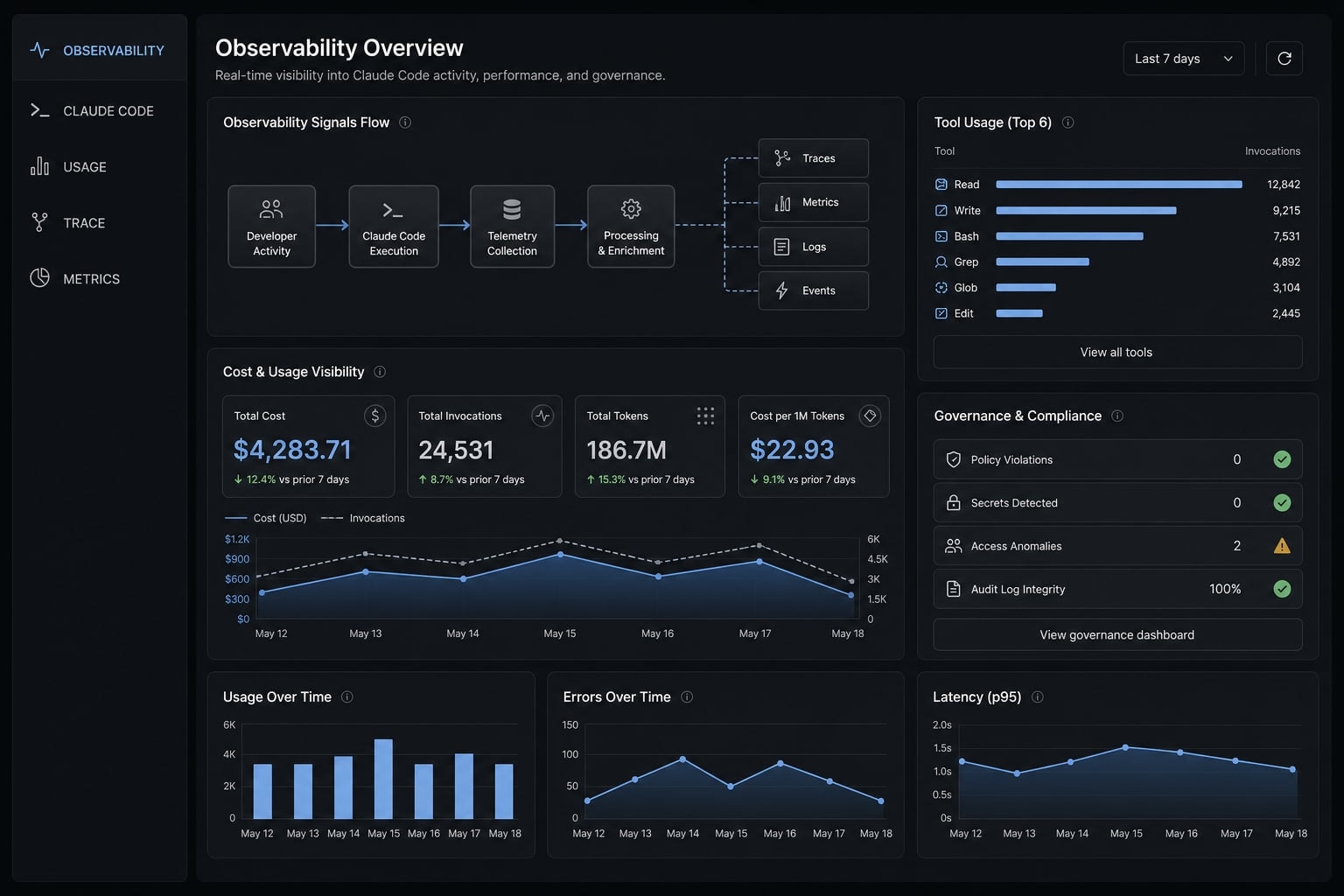Screen dimensions: 1344x896
Task: Click the 24,531 total invocations value
Action: click(456, 450)
